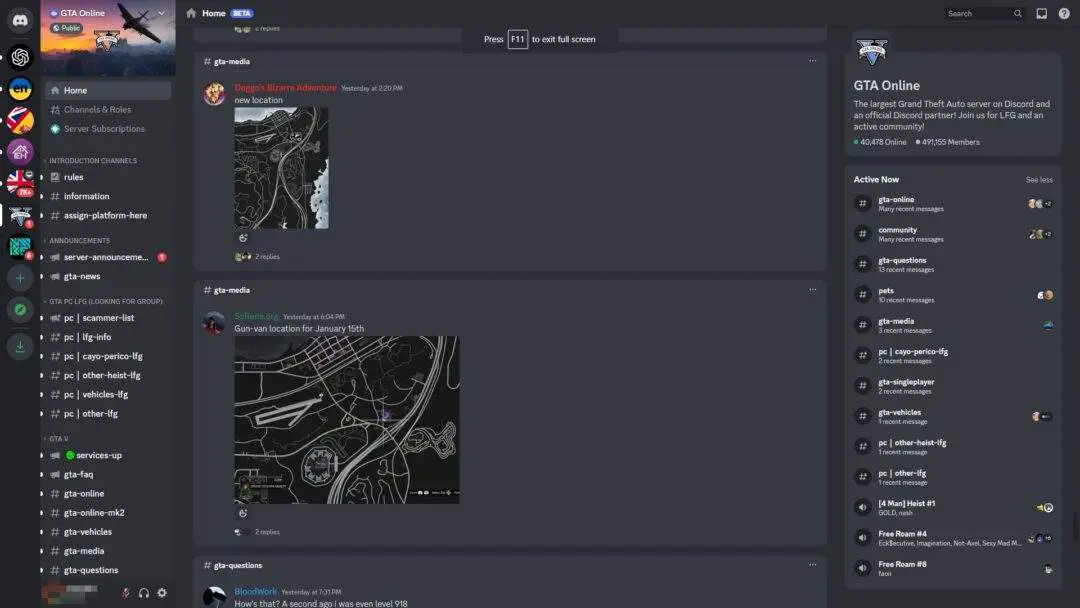1080x608 pixels.
Task: Open more options on gta-questions post
Action: (813, 565)
